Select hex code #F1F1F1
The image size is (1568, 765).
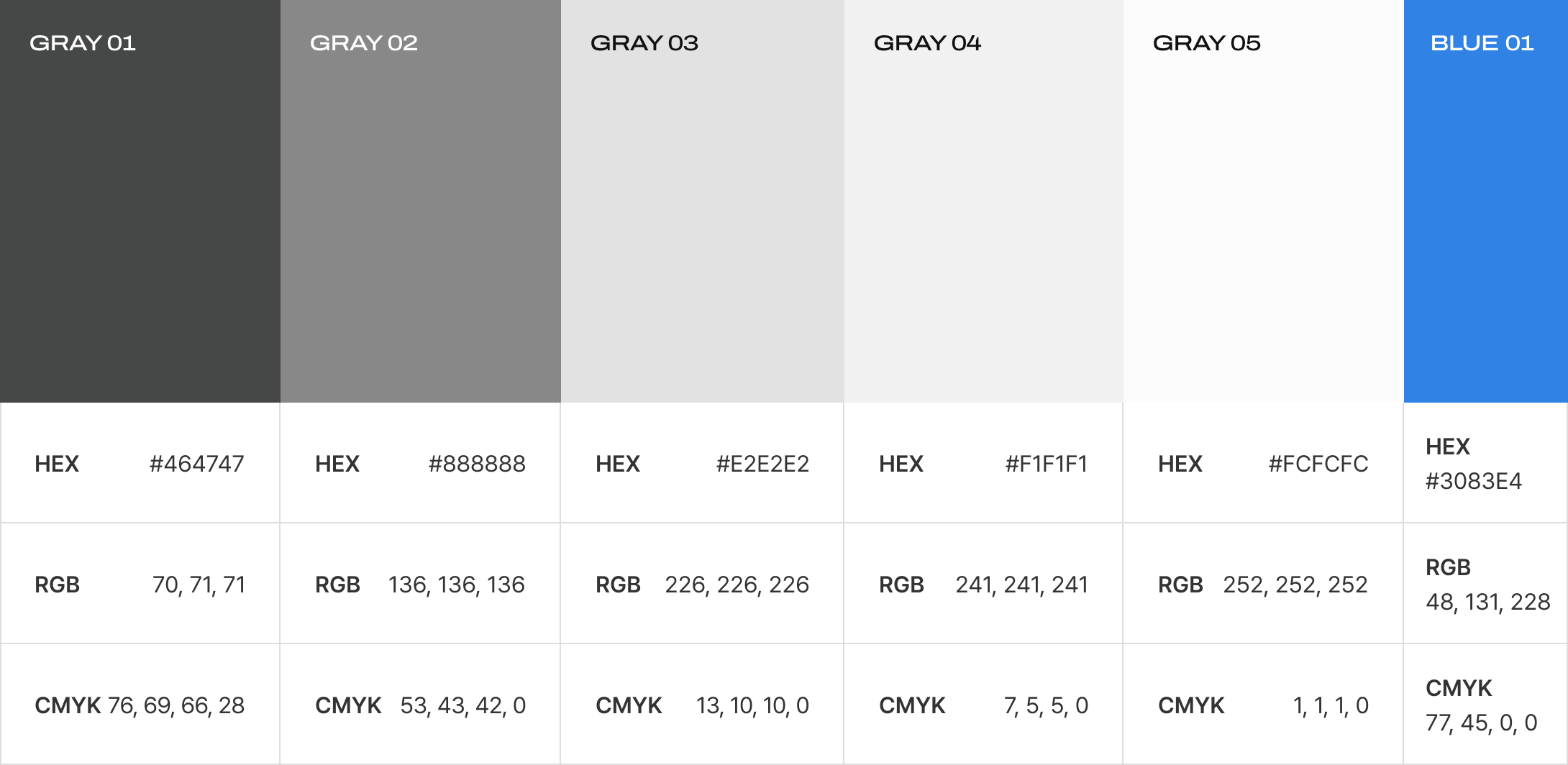(1047, 464)
